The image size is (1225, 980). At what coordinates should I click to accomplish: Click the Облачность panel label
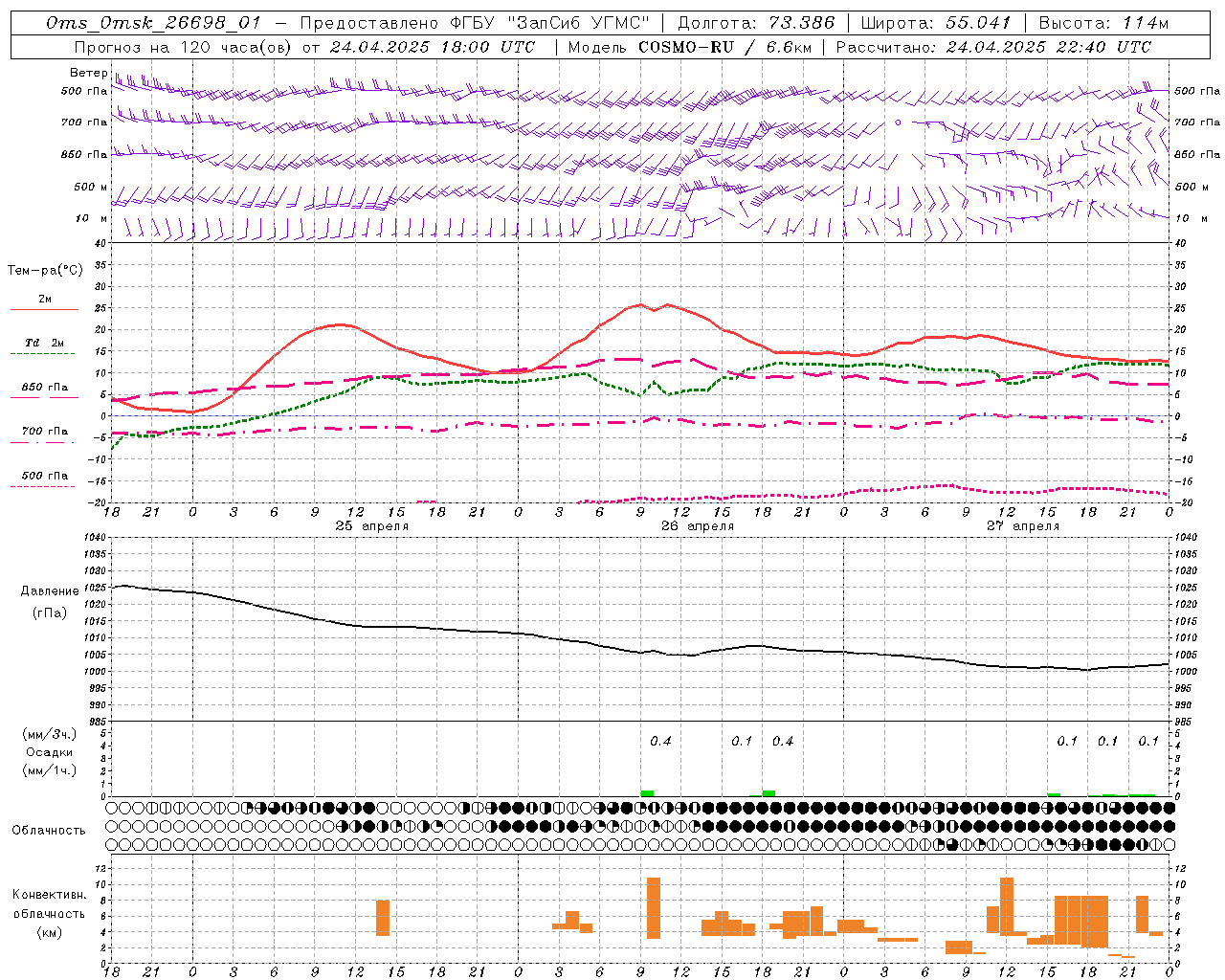point(49,830)
